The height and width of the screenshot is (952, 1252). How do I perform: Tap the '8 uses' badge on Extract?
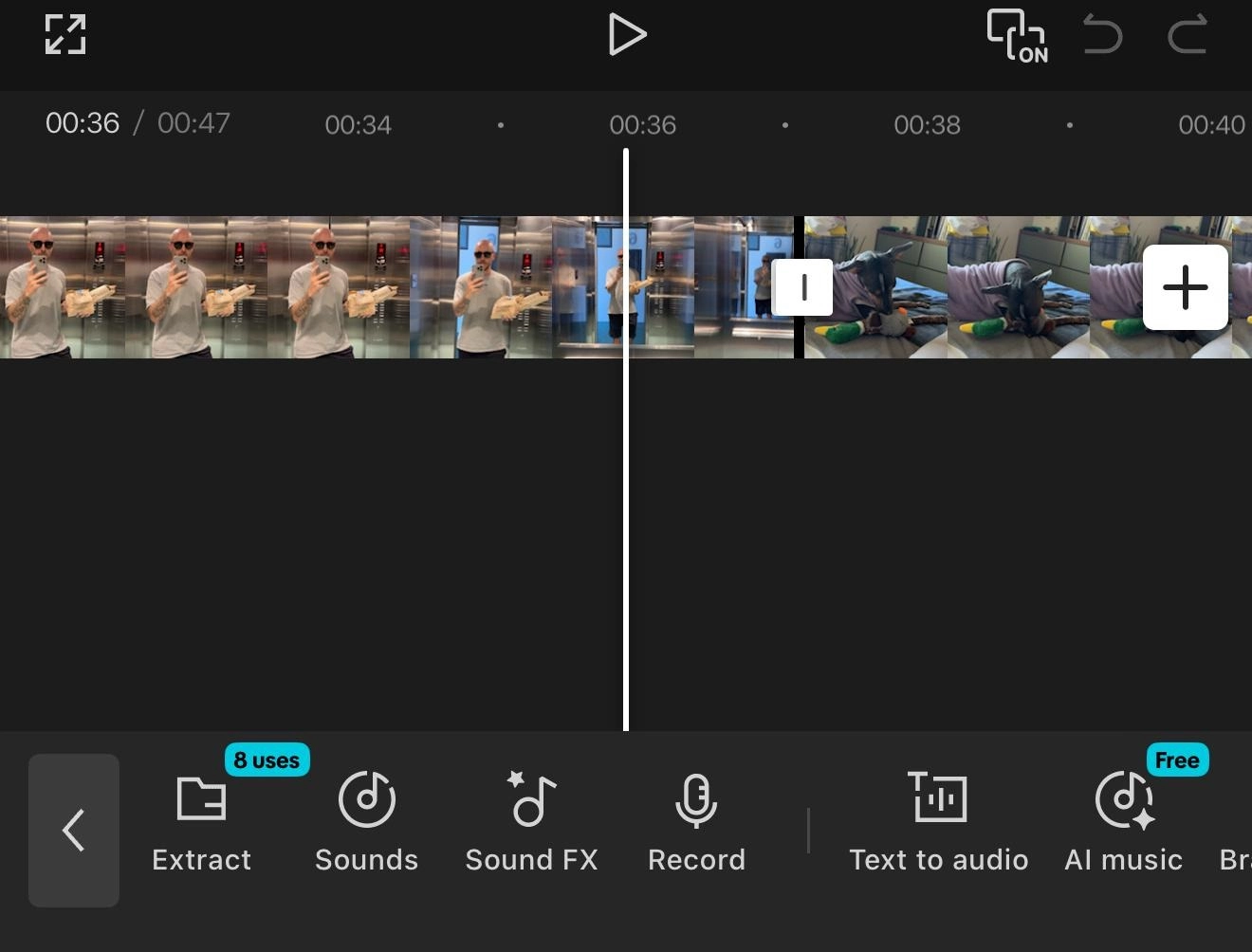coord(267,760)
